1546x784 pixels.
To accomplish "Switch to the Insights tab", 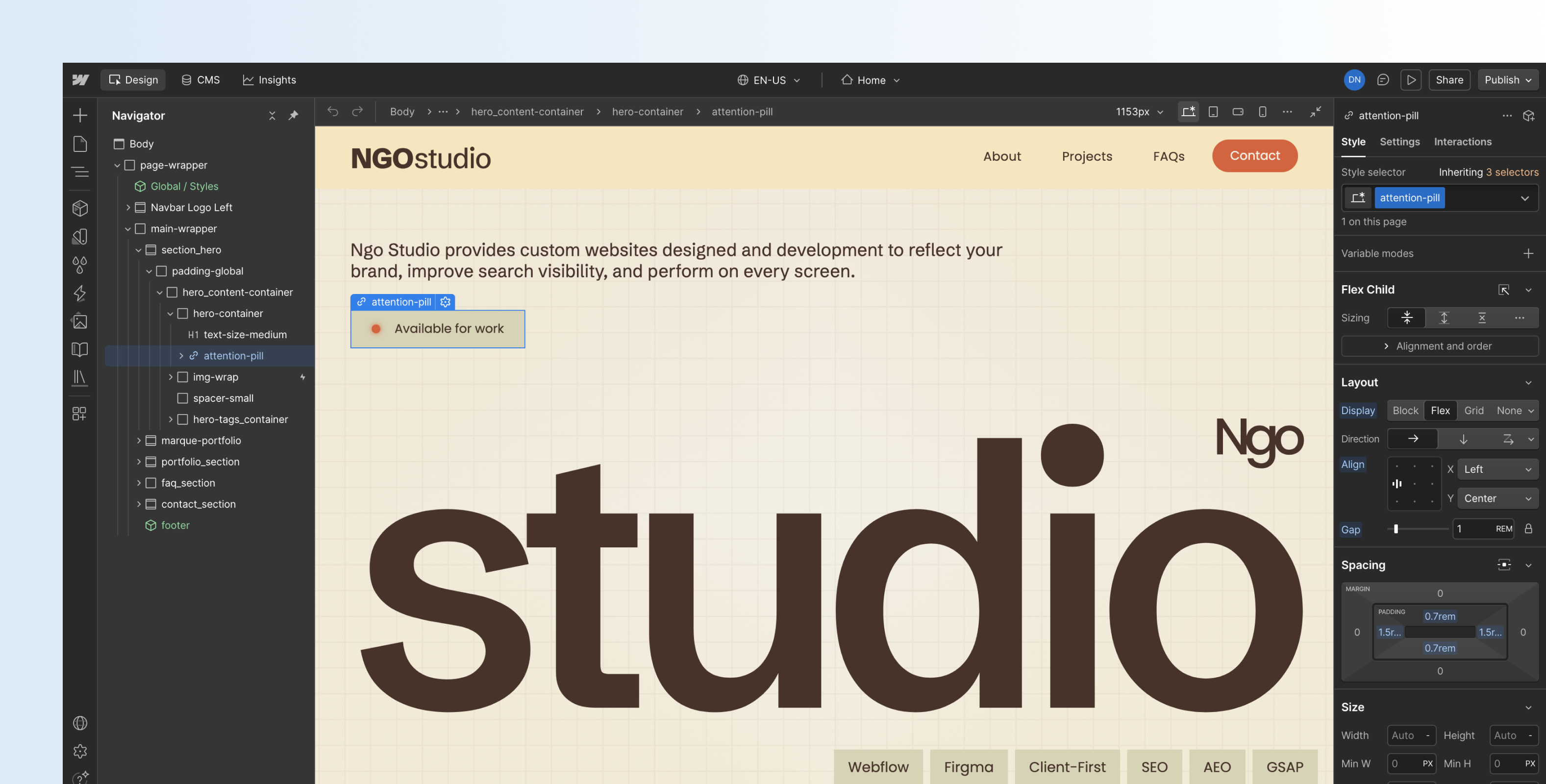I will coord(269,80).
